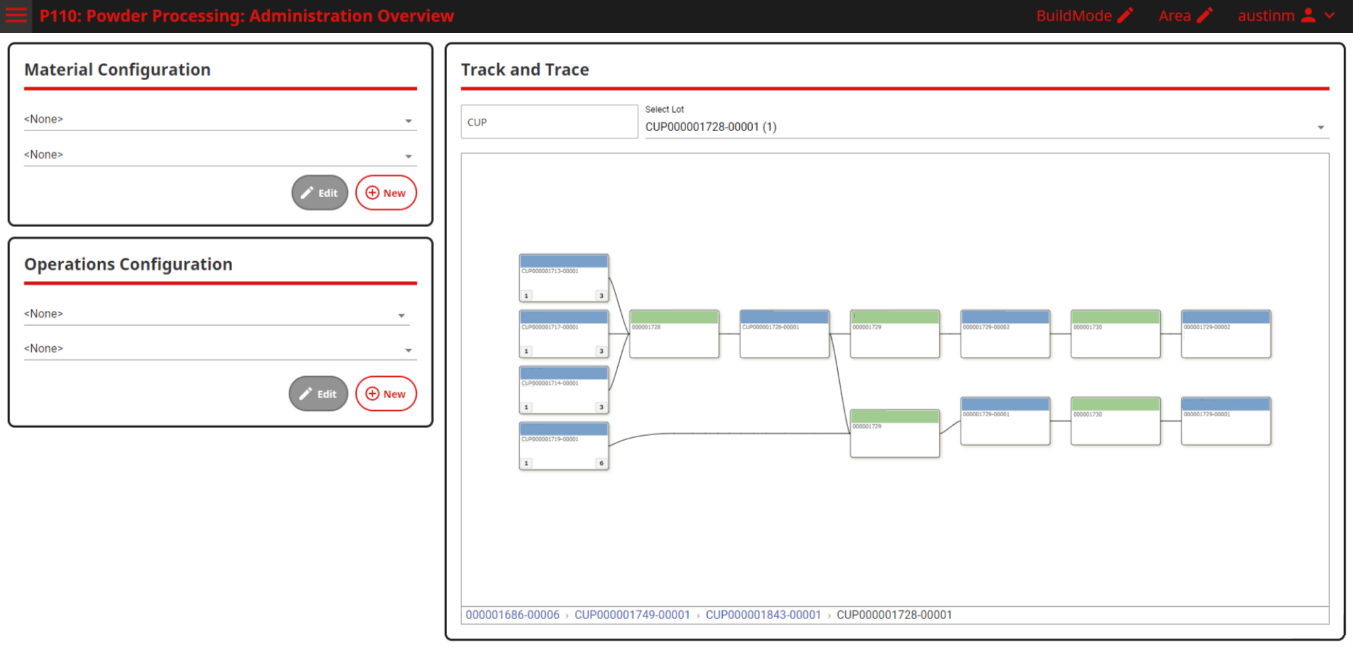
Task: Click the austinm user profile icon
Action: click(1307, 16)
